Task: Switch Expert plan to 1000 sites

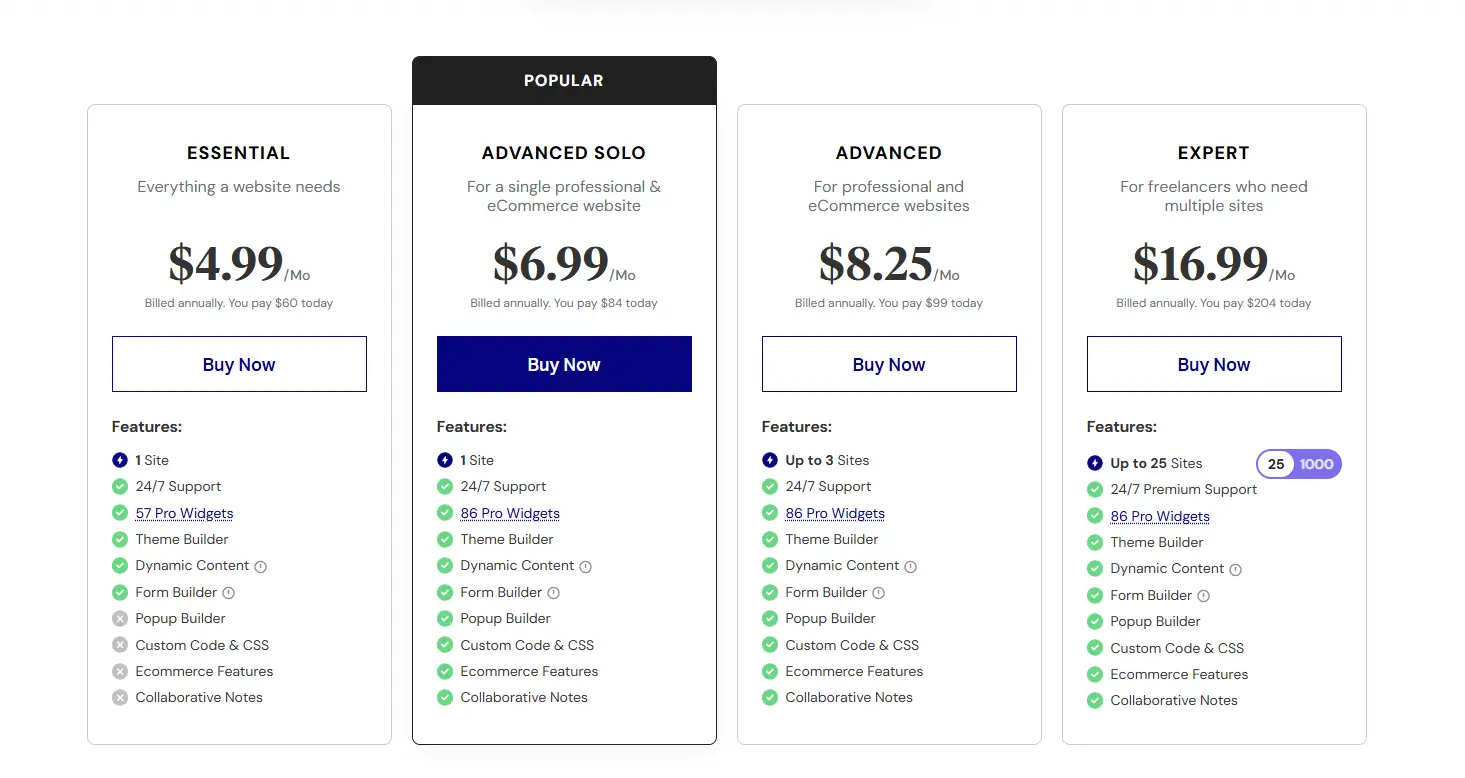Action: click(1317, 464)
